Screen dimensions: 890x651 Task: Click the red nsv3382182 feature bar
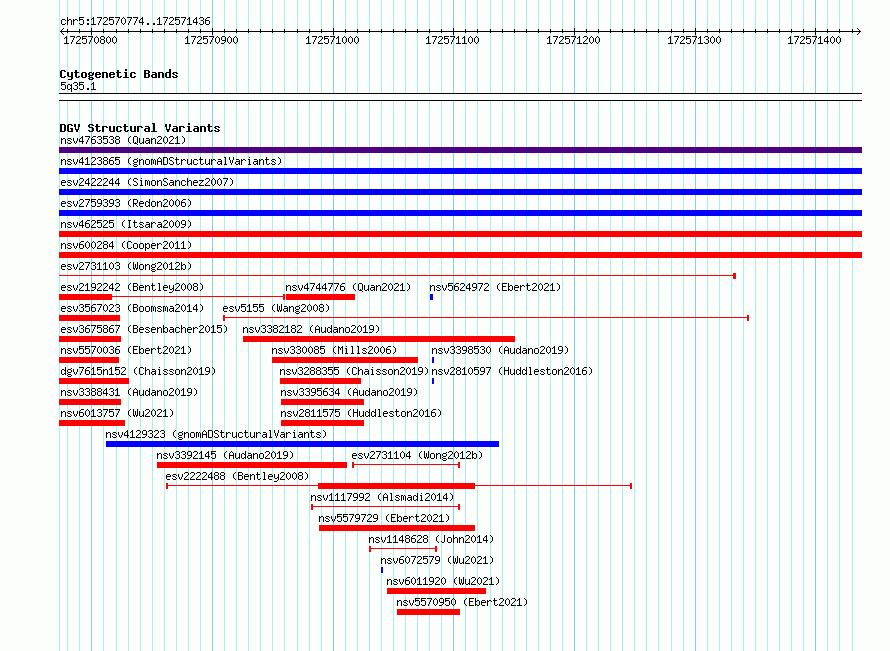[379, 339]
